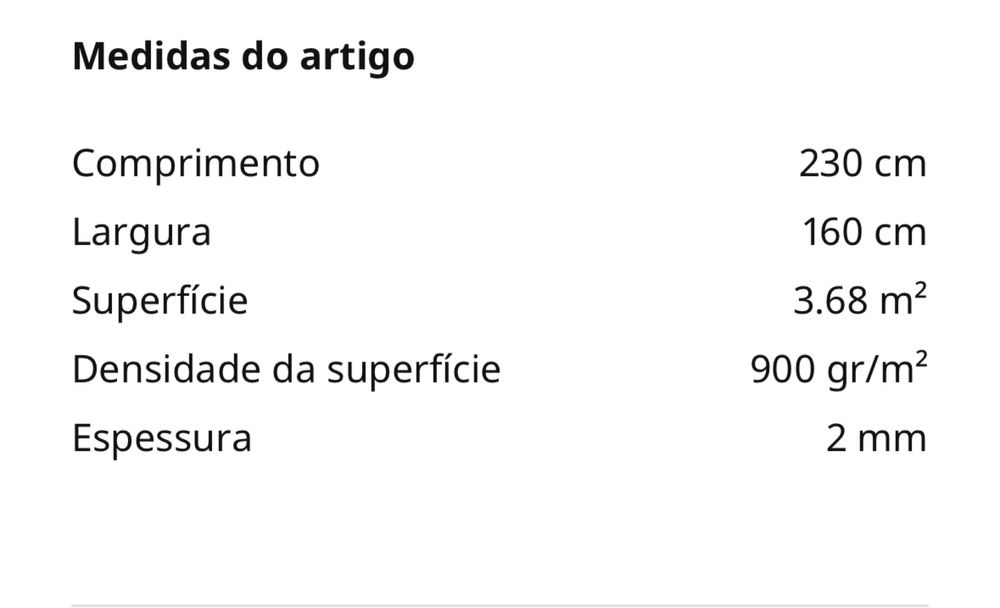The height and width of the screenshot is (608, 1000).
Task: Select the Largura label
Action: 142,232
